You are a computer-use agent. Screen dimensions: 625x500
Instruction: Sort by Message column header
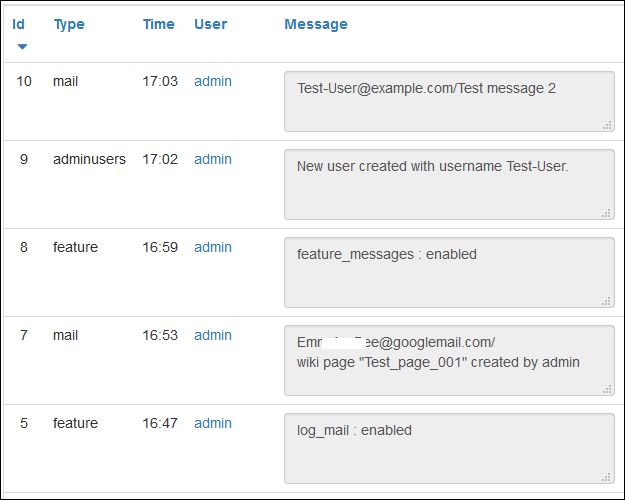click(316, 24)
